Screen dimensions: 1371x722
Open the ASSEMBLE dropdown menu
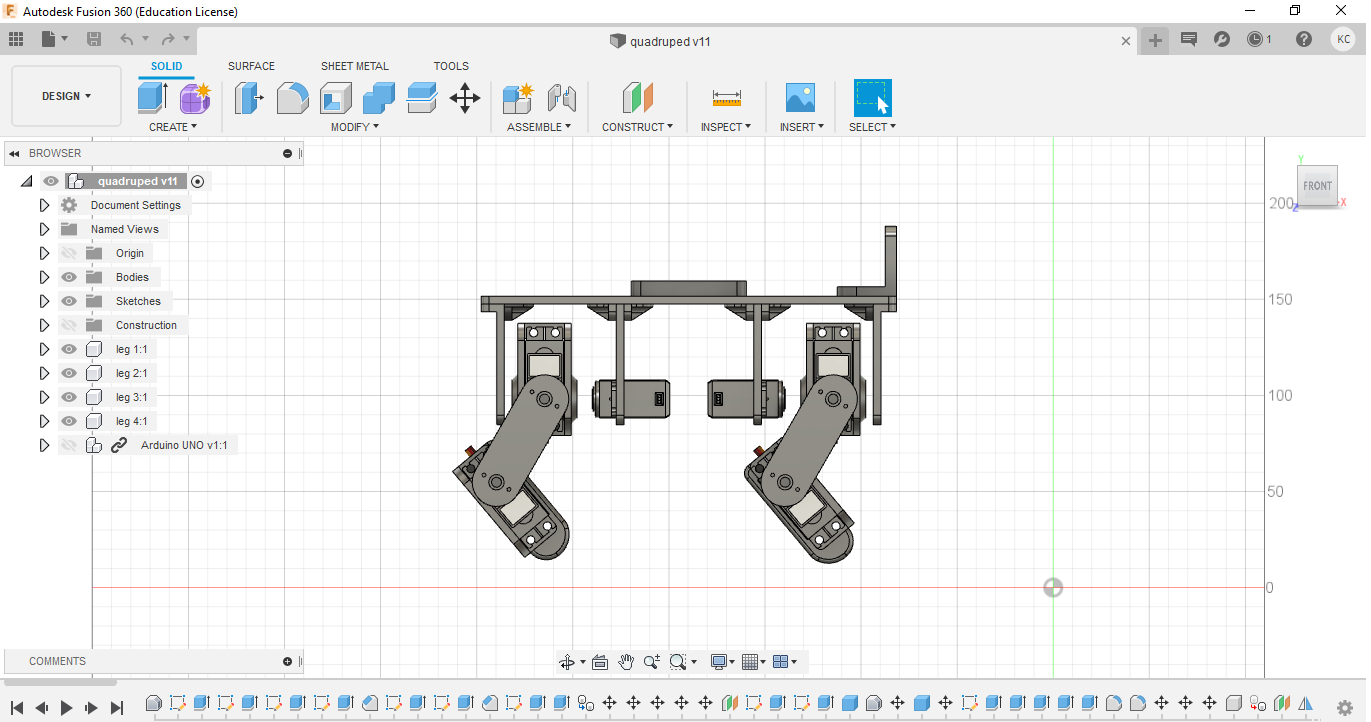(x=539, y=127)
